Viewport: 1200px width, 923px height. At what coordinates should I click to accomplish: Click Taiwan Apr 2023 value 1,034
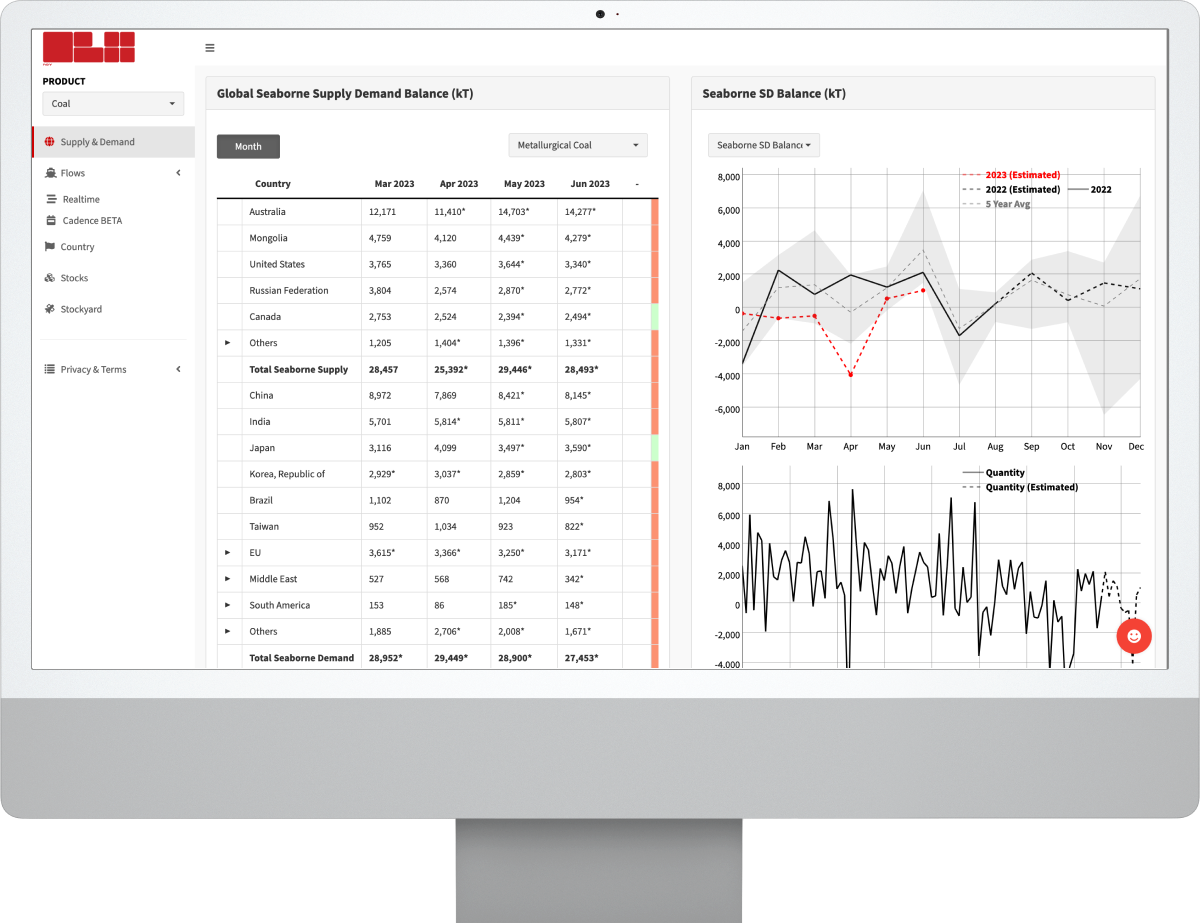[x=447, y=526]
